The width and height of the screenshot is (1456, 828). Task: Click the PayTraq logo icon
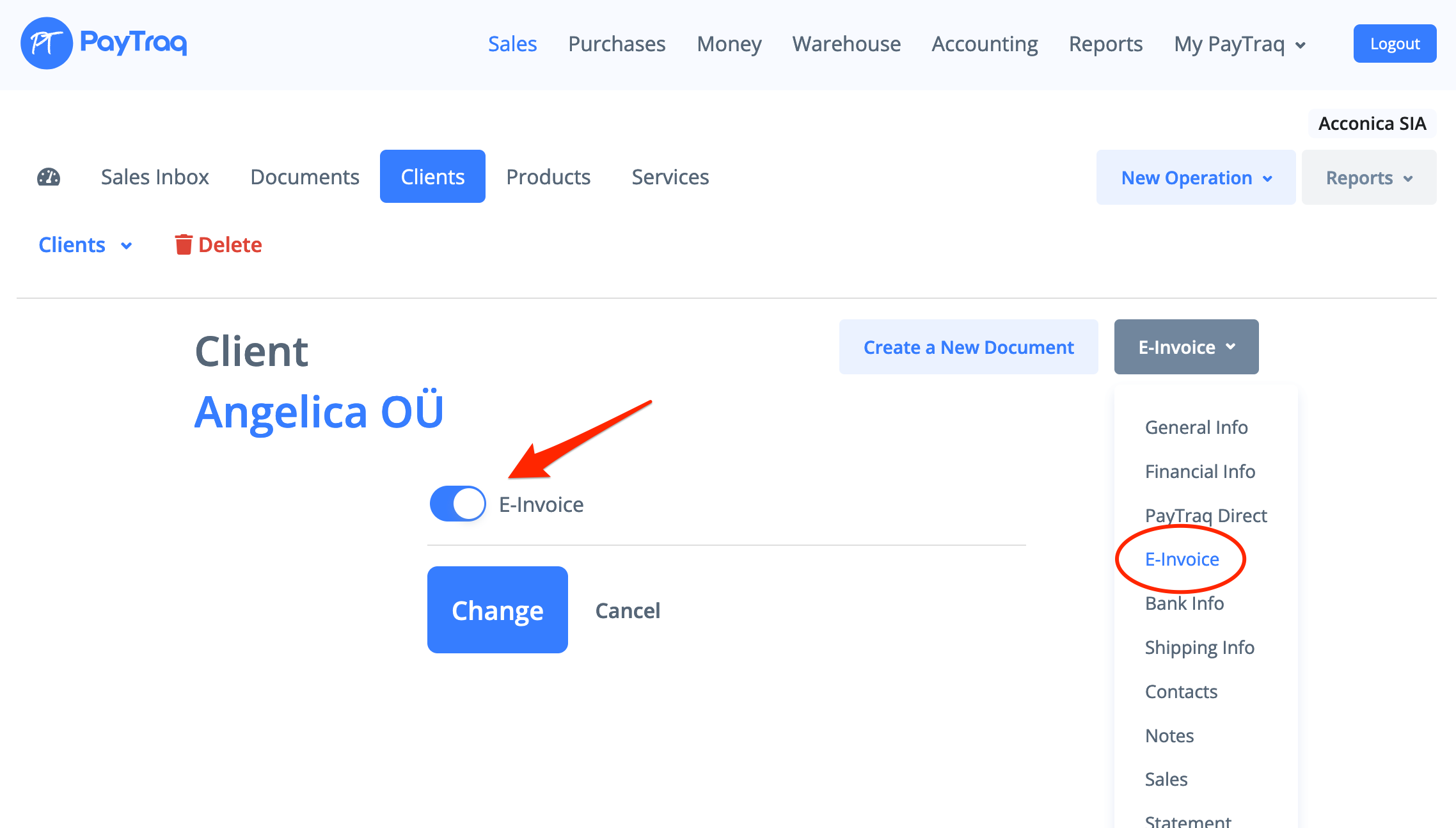[x=47, y=44]
